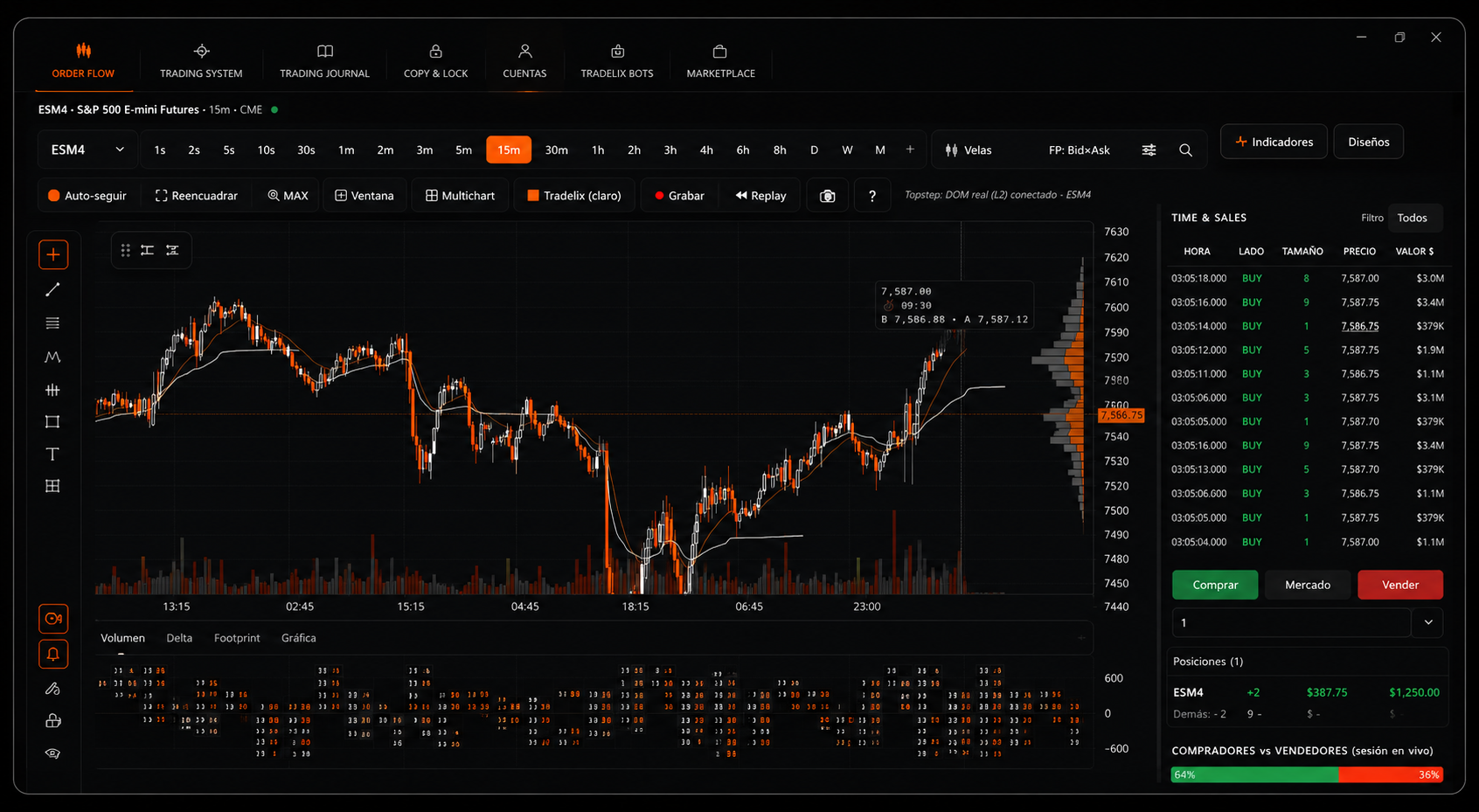
Task: Click the green Comprar button
Action: pos(1215,585)
